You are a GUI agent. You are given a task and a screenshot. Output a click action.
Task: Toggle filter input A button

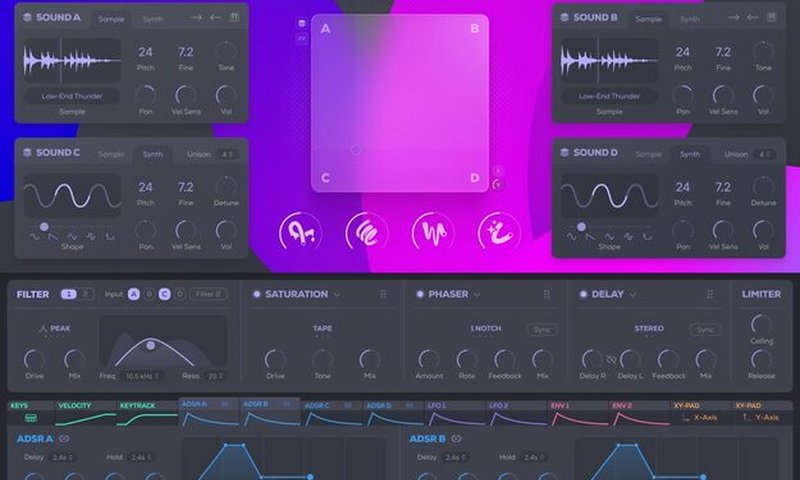pyautogui.click(x=134, y=294)
